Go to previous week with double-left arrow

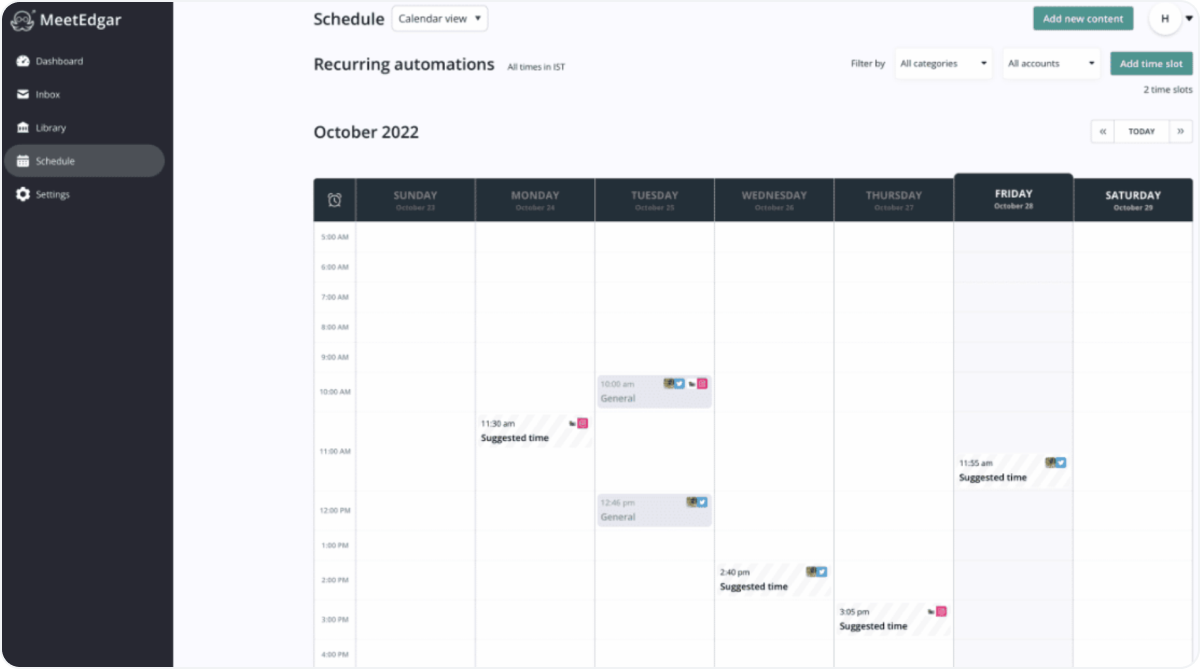click(x=1103, y=131)
